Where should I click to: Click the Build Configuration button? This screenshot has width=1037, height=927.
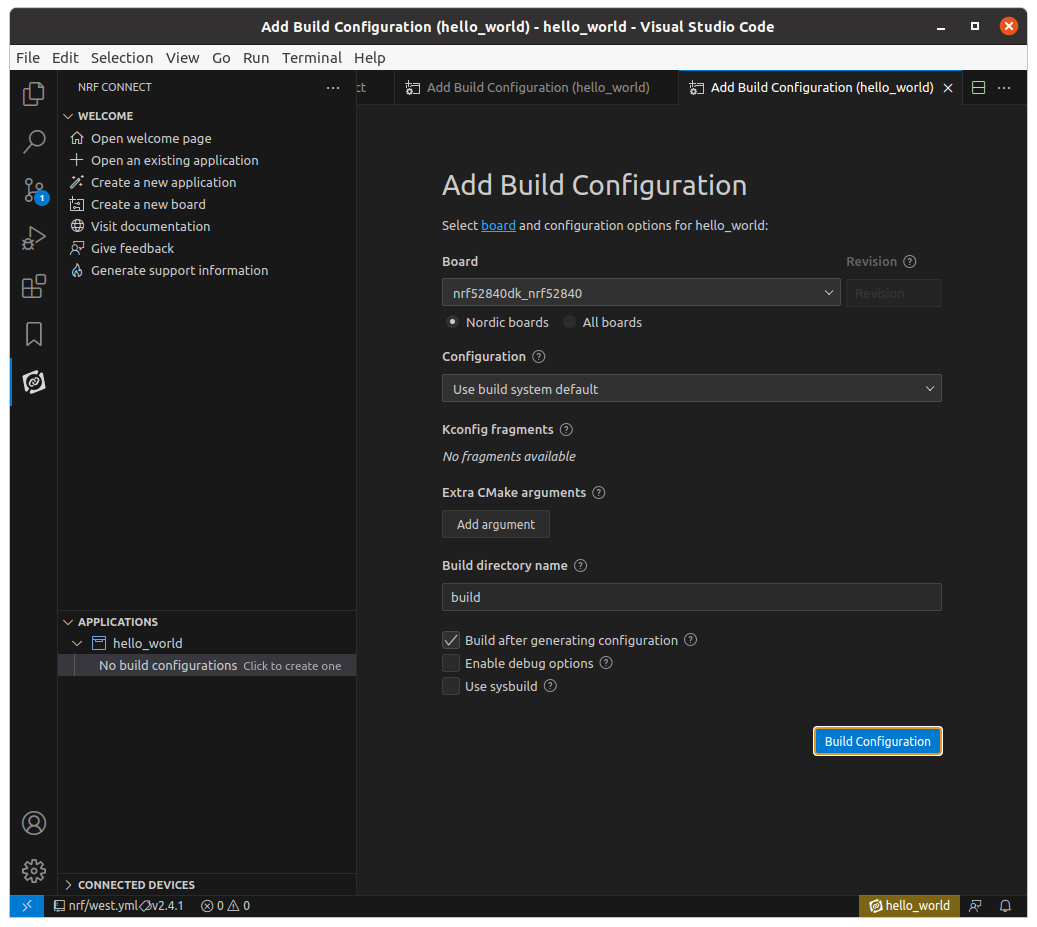tap(878, 741)
